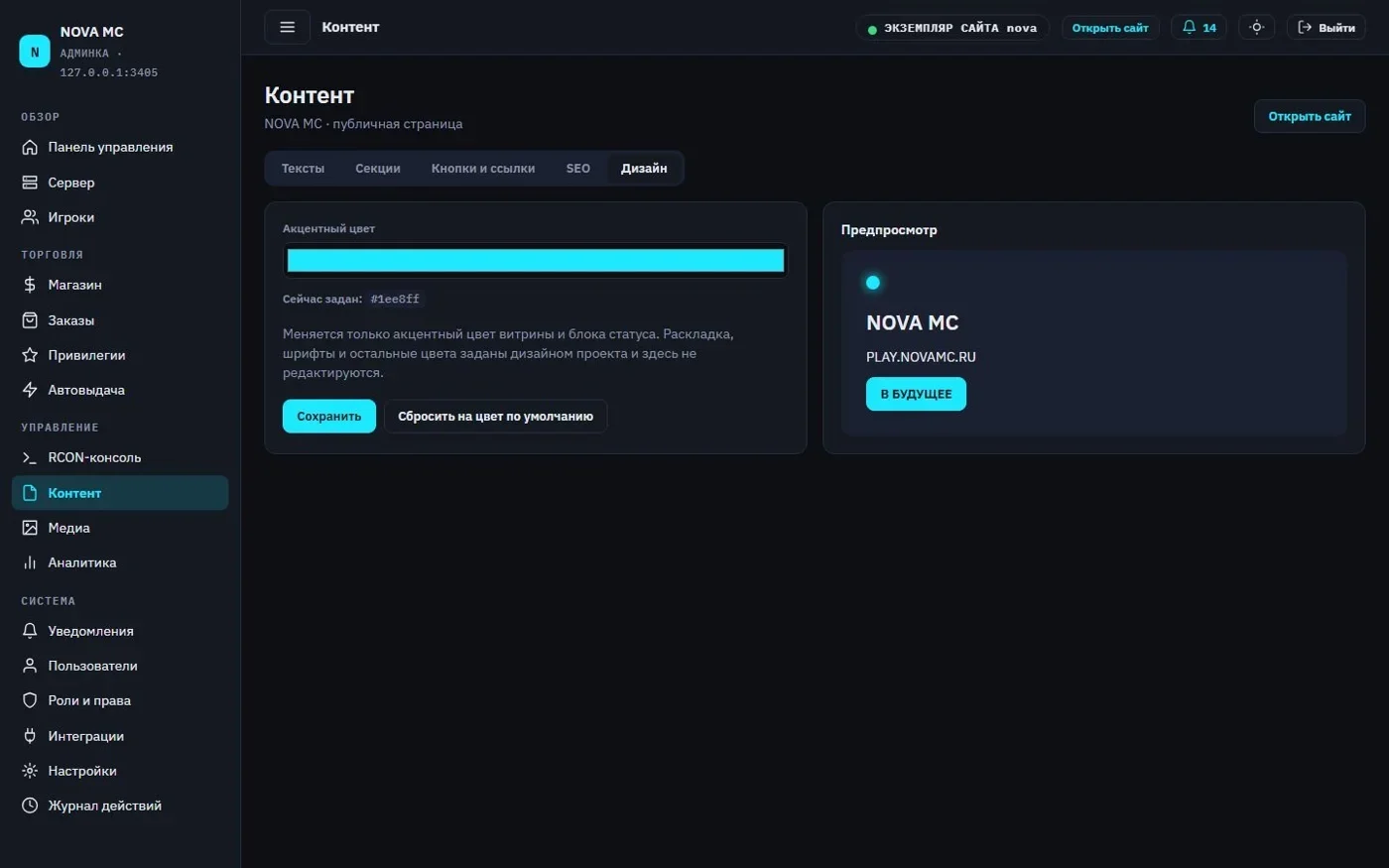Click Выйти logout button
1389x868 pixels.
click(1326, 27)
